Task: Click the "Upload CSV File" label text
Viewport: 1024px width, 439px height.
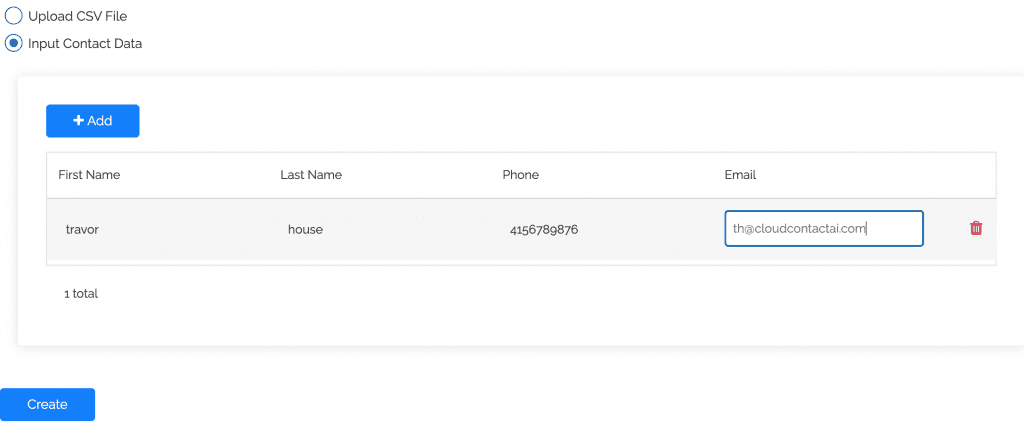Action: click(x=77, y=17)
